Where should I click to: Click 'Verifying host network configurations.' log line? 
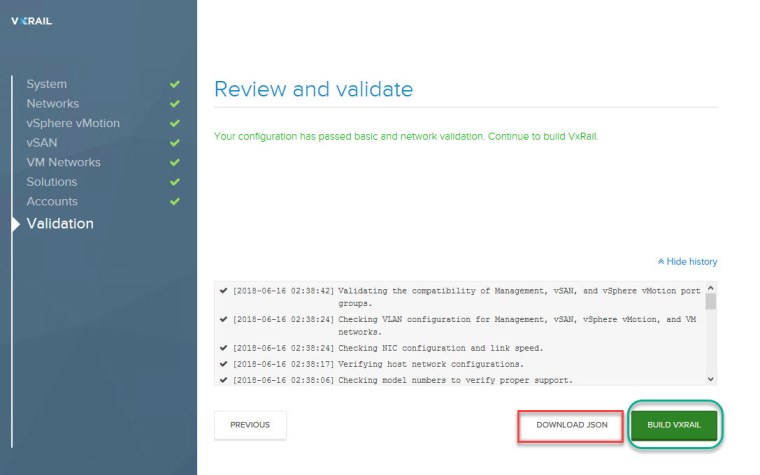coord(431,364)
